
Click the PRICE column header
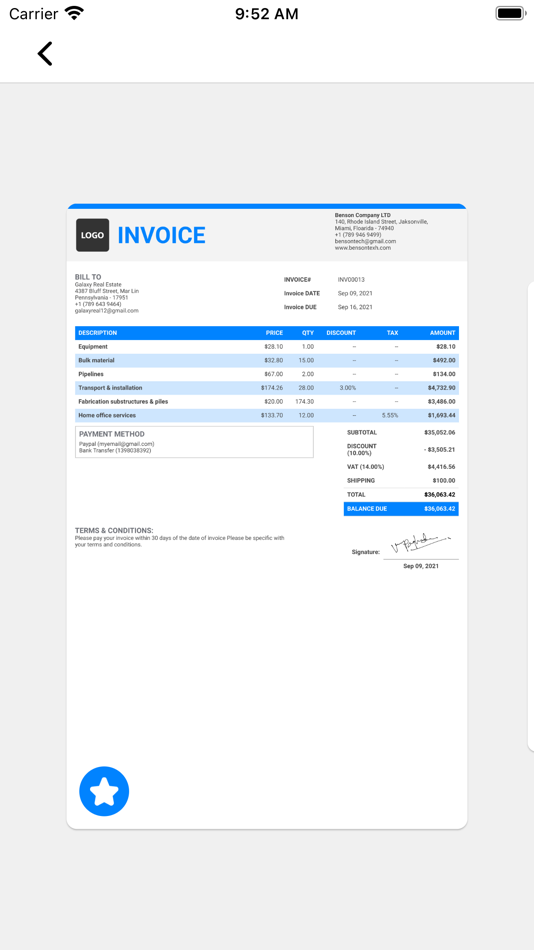coord(274,333)
